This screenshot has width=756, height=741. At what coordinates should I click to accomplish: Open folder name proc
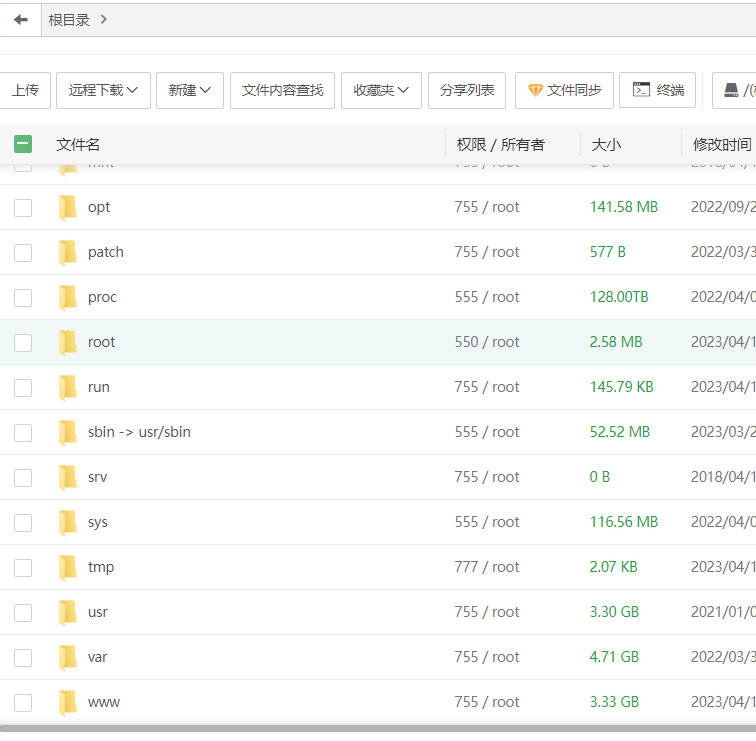(x=102, y=297)
